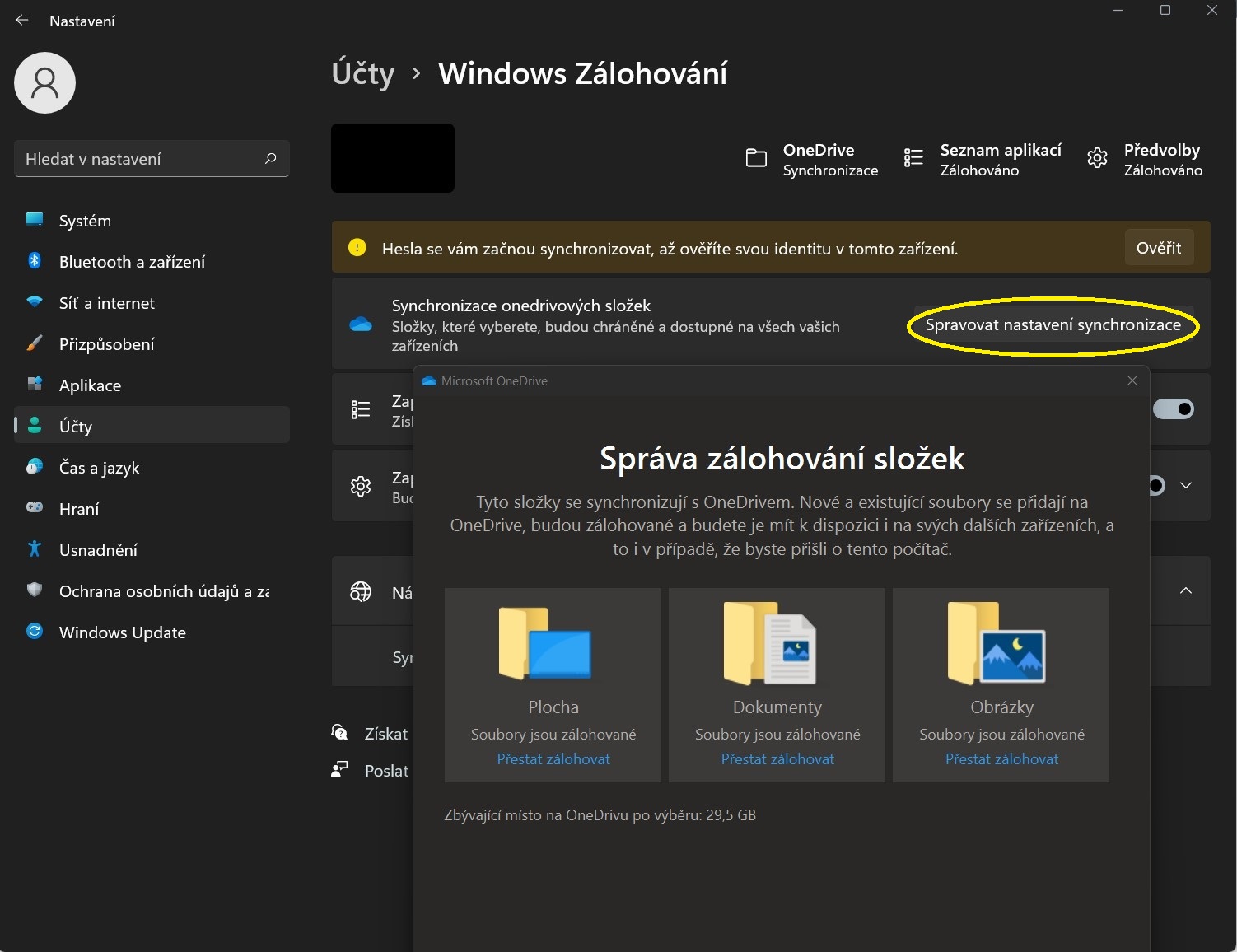Click the Hledat v nastavení search field
Screen dimensions: 1237x952
140,159
